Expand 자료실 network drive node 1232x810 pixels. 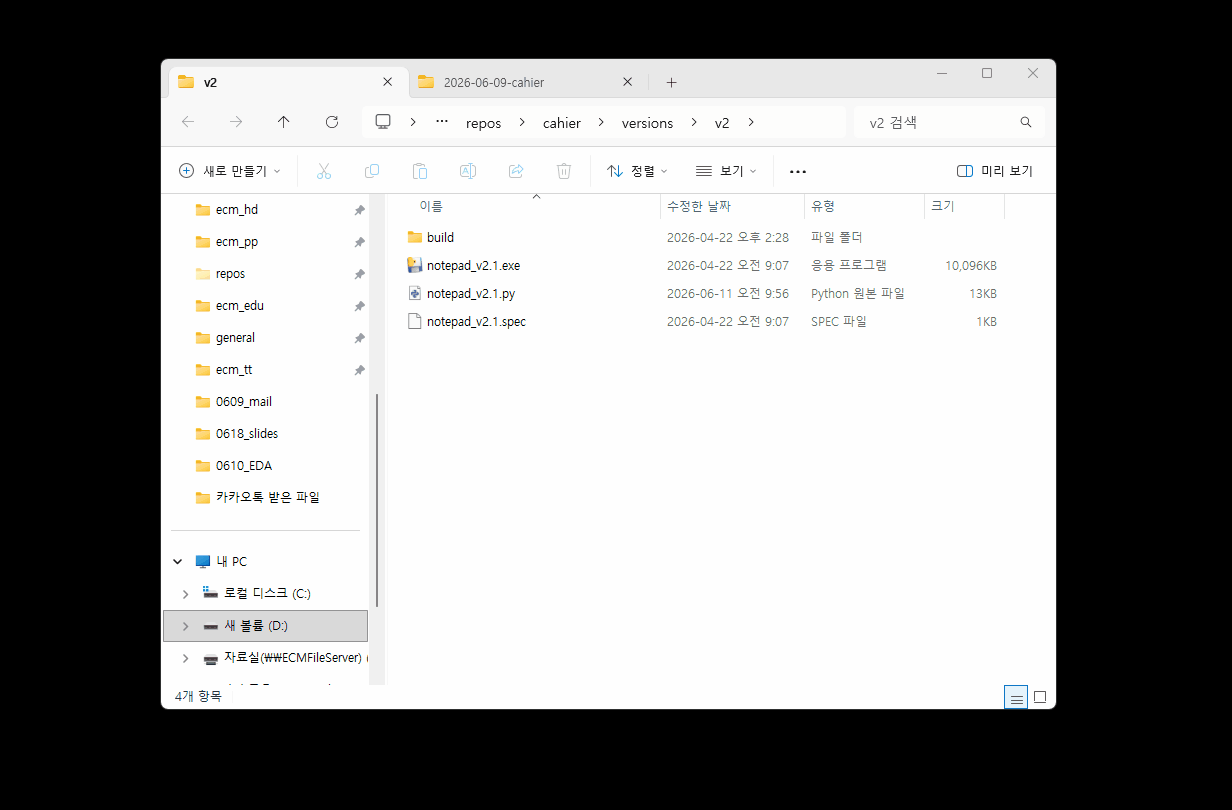pos(185,658)
